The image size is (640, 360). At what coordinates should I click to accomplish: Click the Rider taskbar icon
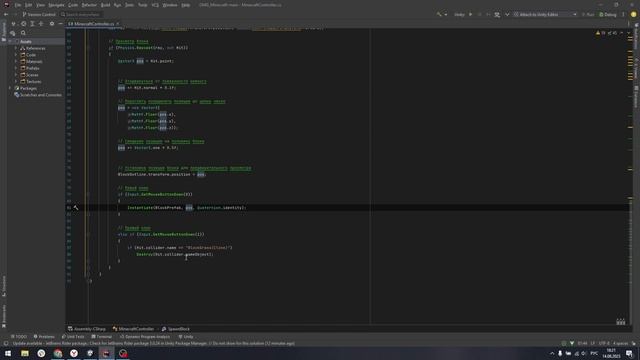point(106,353)
